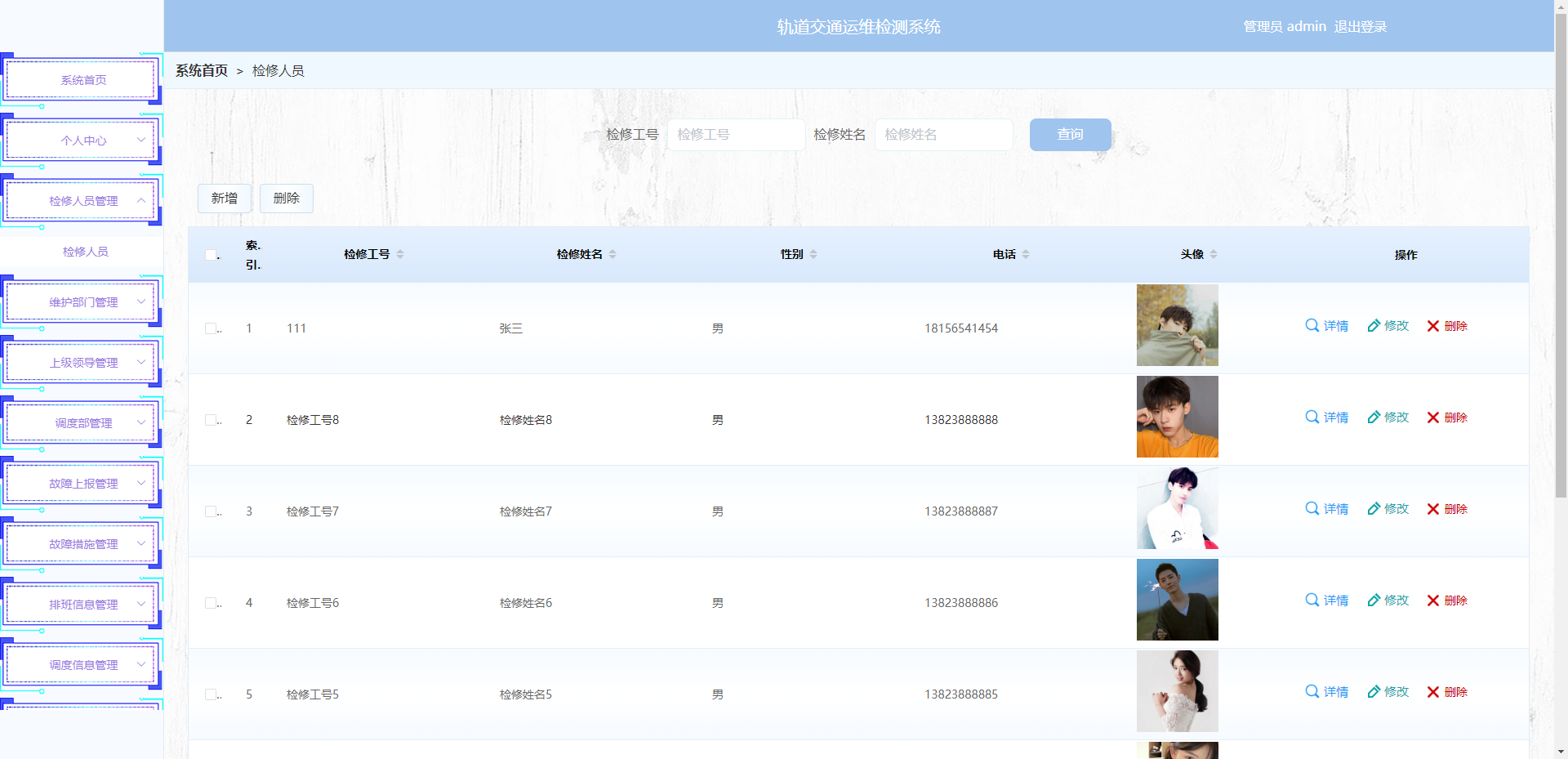Open avatar thumbnail of 检修姓名5
The width and height of the screenshot is (1568, 759).
click(1178, 691)
